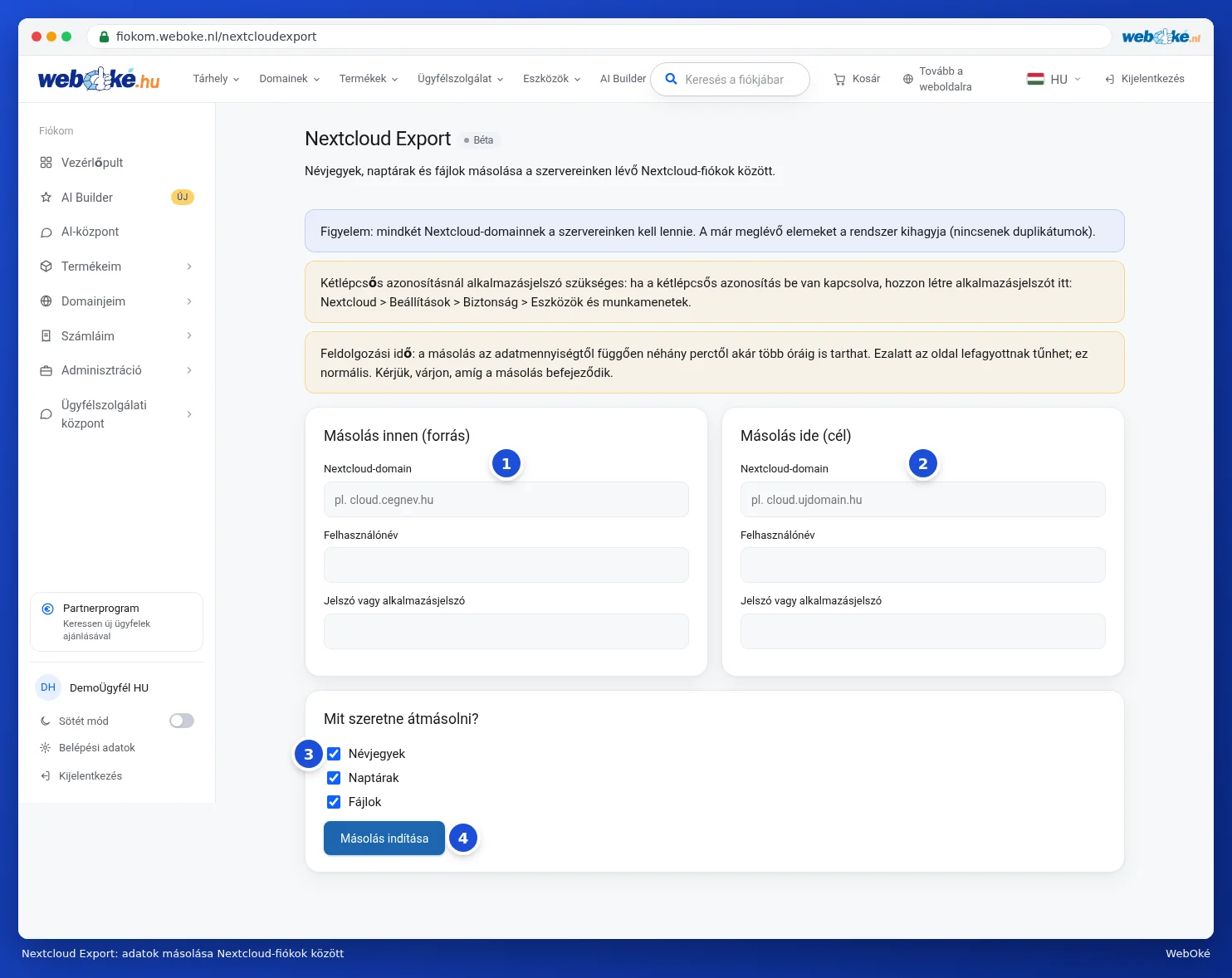Click the target Jelszó vagy alkalmazásjelszó field

click(923, 632)
